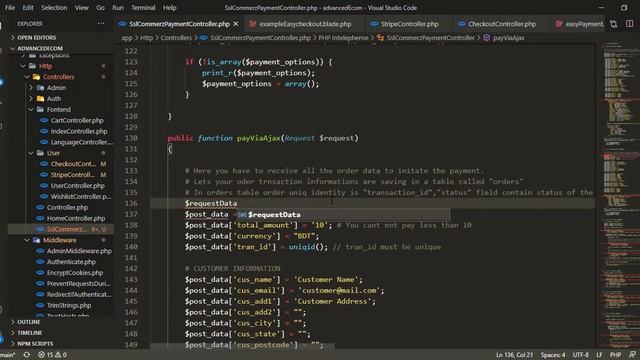
Task: Open UserController.php in explorer
Action: tap(78, 186)
